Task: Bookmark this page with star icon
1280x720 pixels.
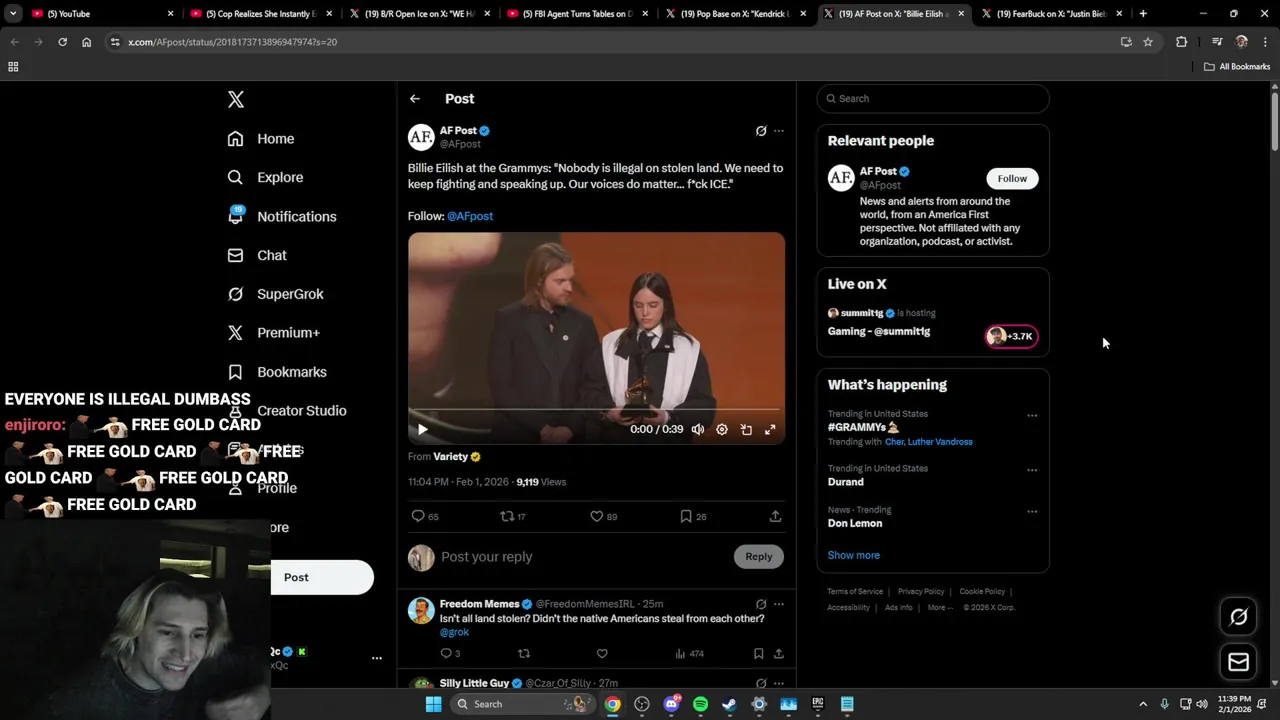Action: click(1148, 42)
